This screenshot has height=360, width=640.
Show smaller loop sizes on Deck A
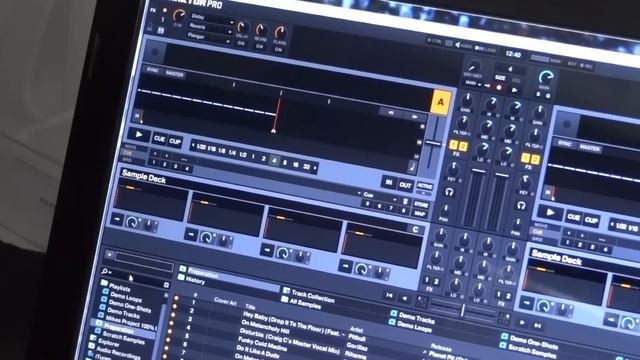point(193,145)
